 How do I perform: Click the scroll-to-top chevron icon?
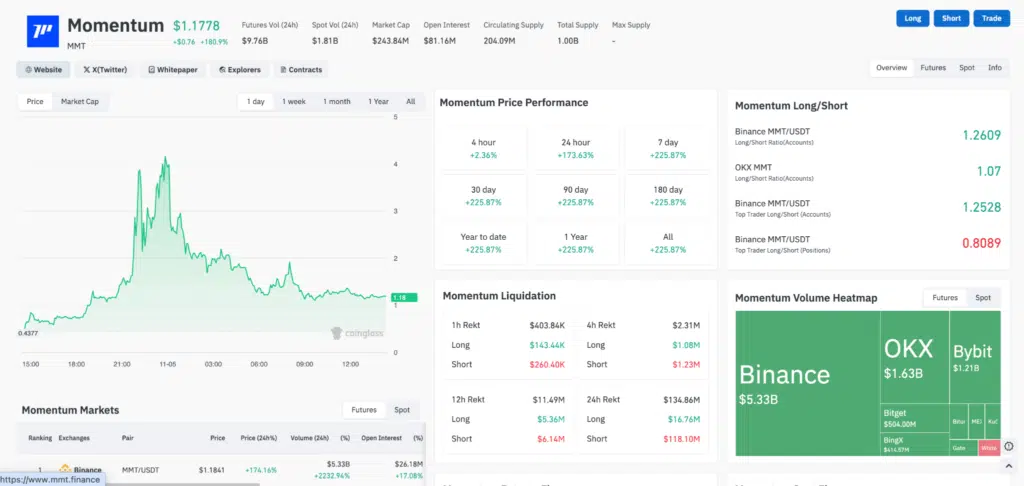point(1008,469)
